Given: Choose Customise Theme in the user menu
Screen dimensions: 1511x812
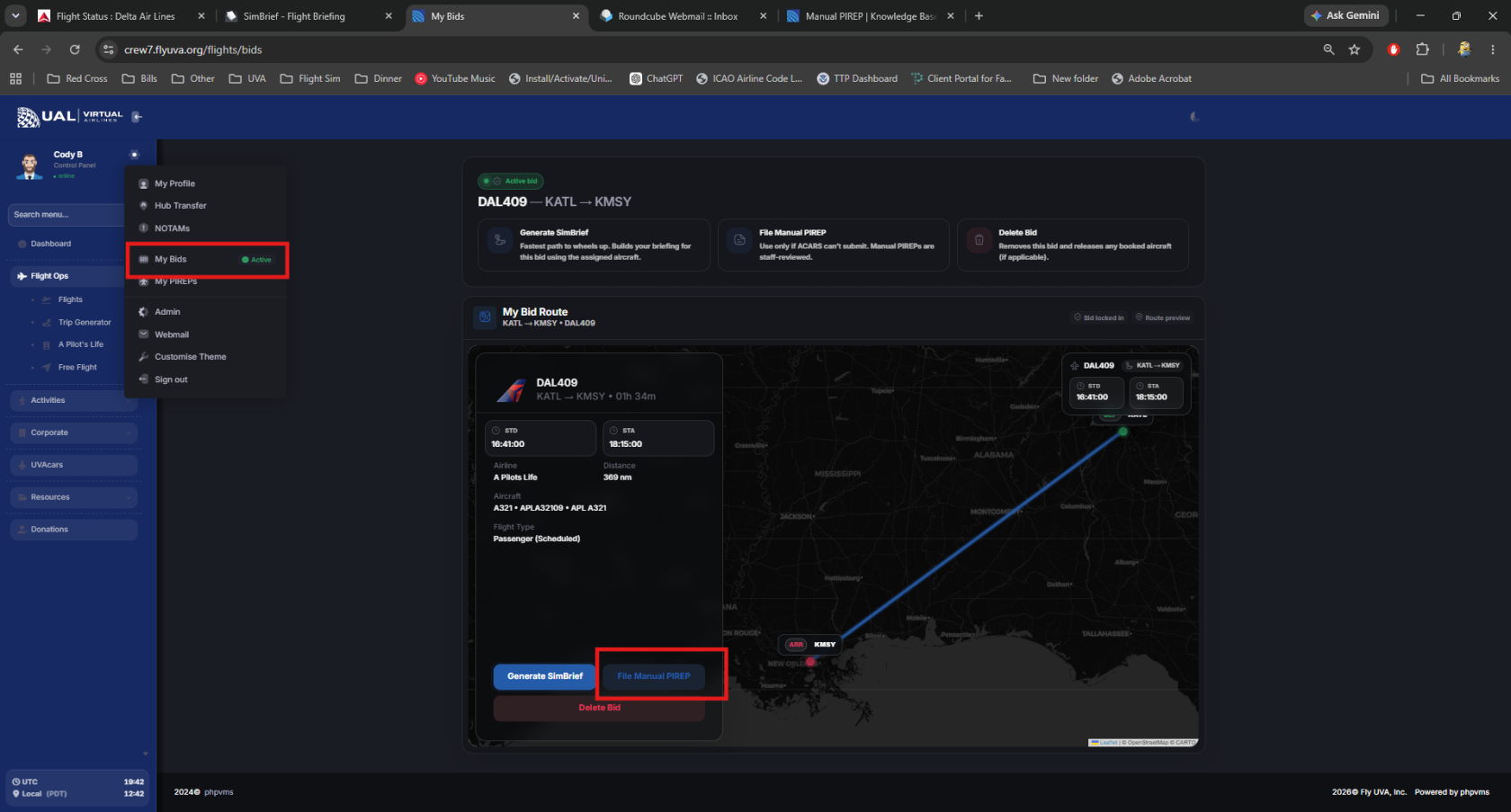Looking at the screenshot, I should coord(190,357).
